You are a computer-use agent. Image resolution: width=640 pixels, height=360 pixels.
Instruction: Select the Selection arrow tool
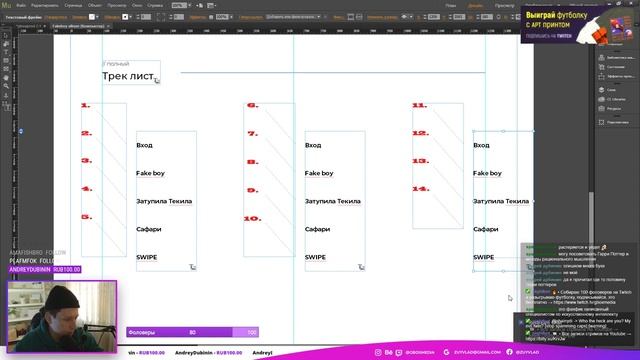pyautogui.click(x=6, y=36)
